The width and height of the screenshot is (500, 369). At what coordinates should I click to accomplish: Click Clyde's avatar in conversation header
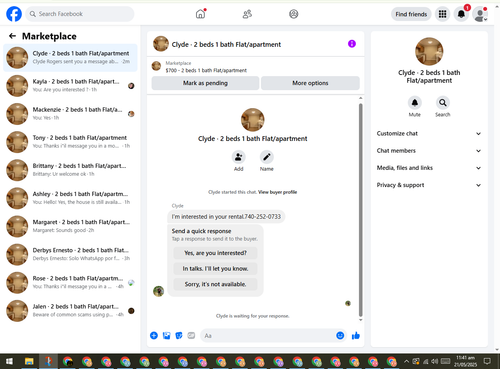161,44
